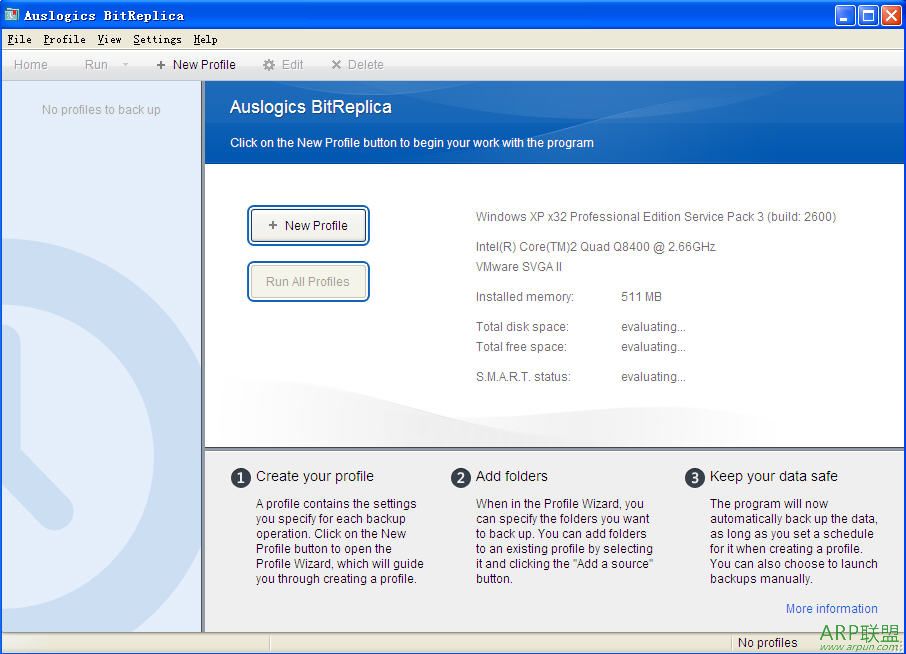The height and width of the screenshot is (654, 906).
Task: Go to Home in the toolbar
Action: click(x=31, y=65)
